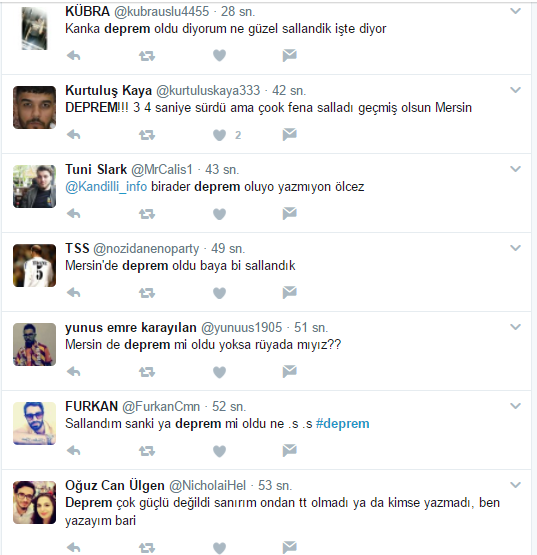Open the @Kandilli_info mention link
The image size is (537, 555).
pyautogui.click(x=106, y=187)
